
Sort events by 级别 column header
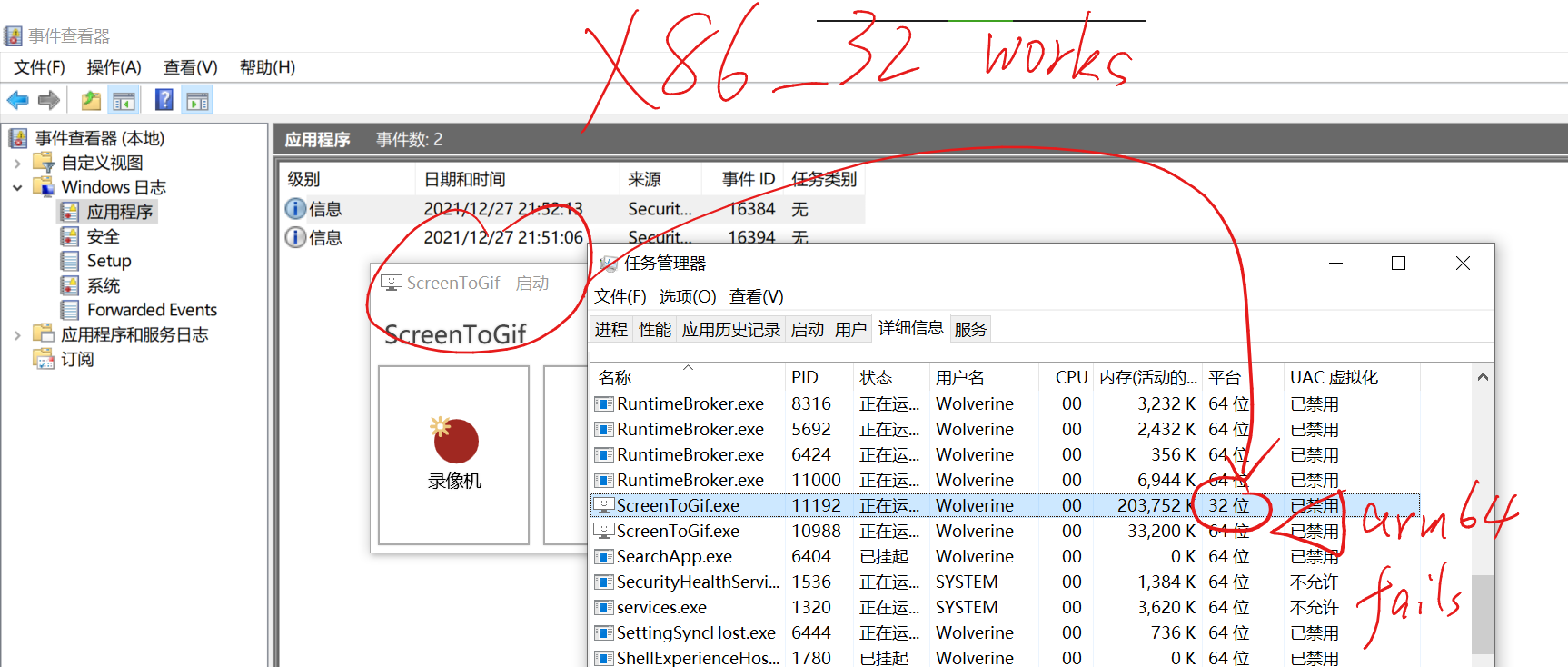pos(349,179)
